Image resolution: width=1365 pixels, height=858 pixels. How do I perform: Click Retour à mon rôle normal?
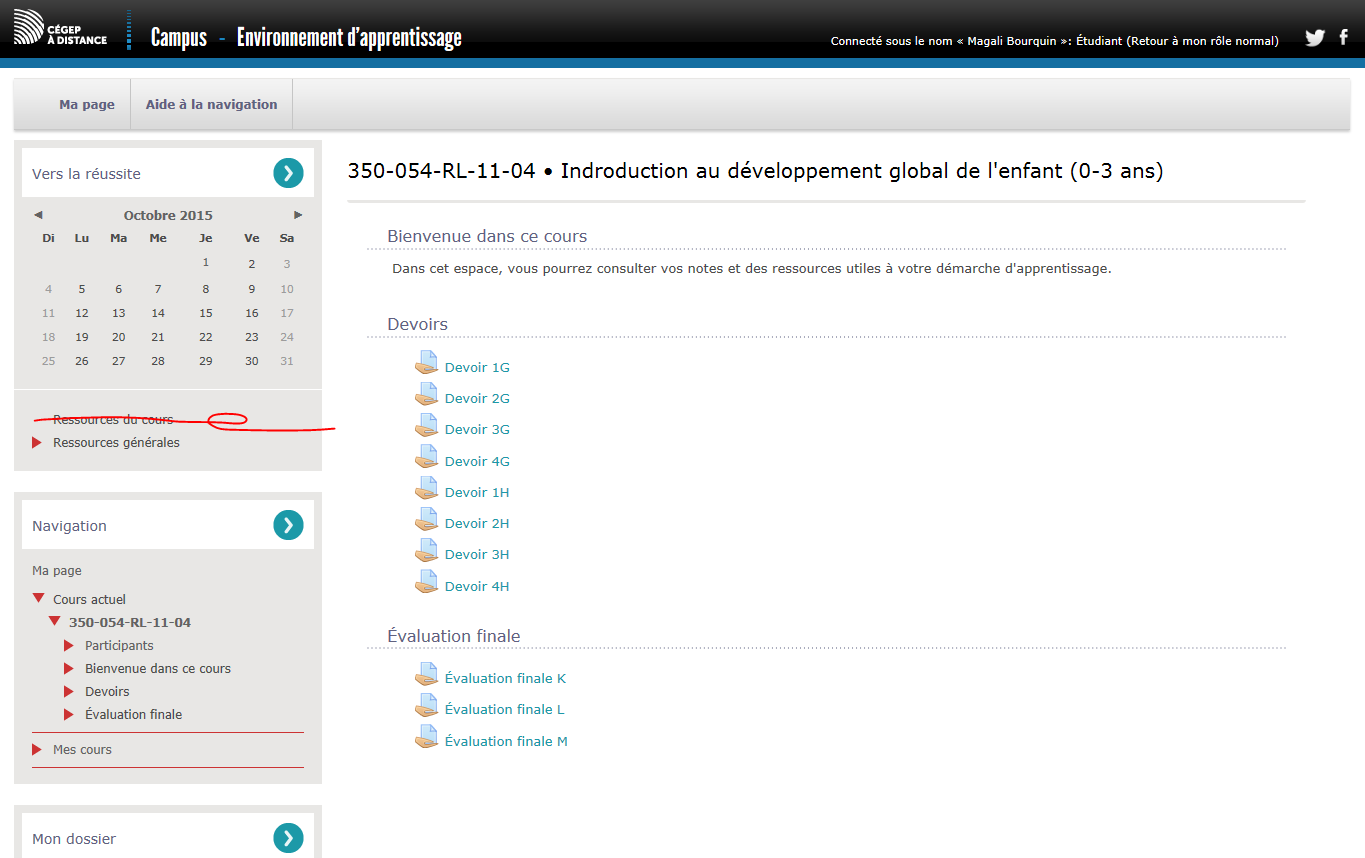pyautogui.click(x=1202, y=41)
